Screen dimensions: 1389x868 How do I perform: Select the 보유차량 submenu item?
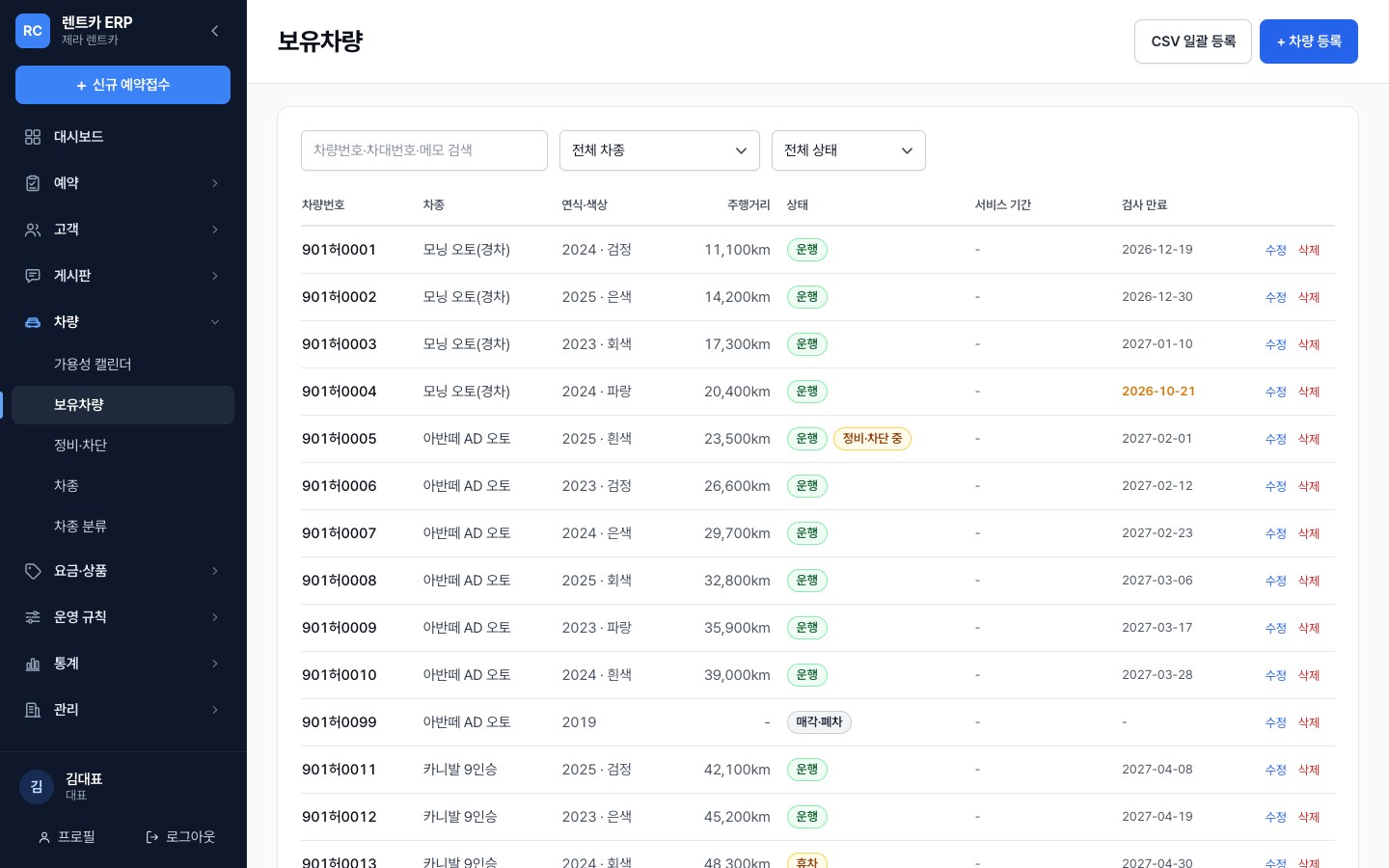123,405
